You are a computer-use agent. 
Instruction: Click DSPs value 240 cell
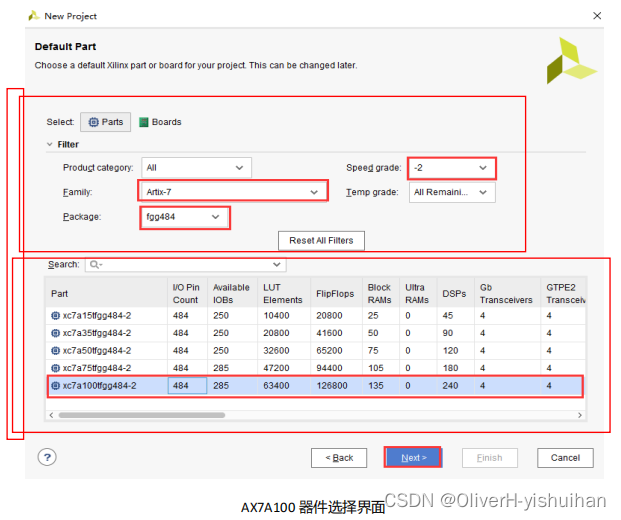455,386
